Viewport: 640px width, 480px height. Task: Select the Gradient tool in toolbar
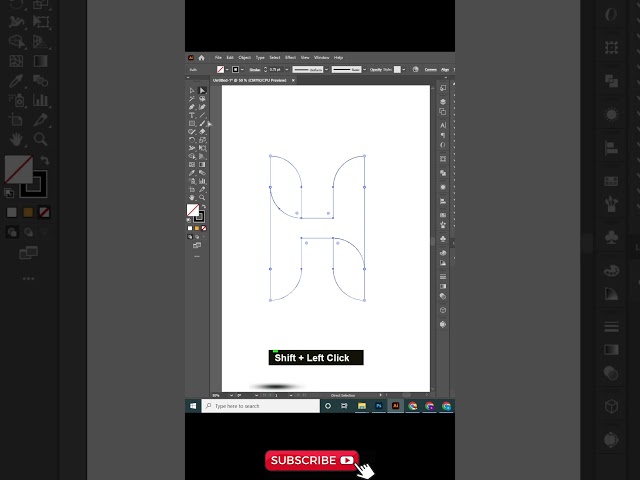202,164
